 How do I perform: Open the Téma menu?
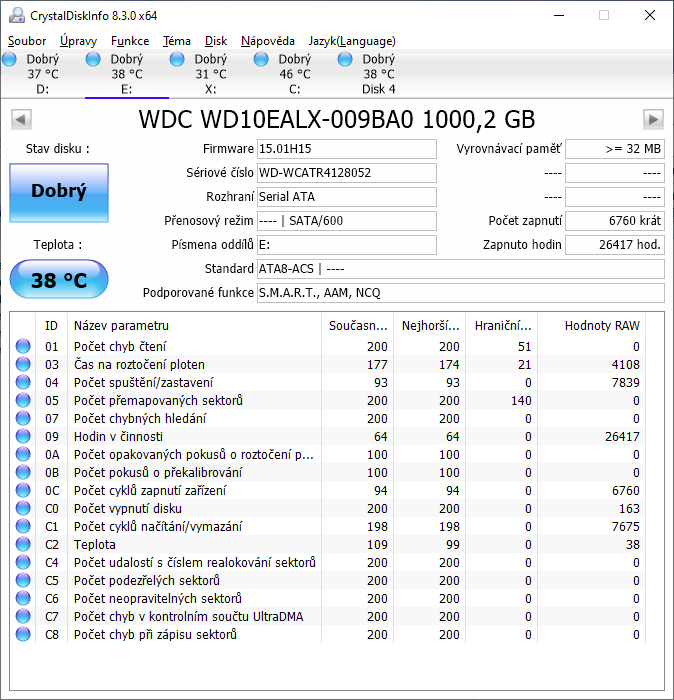pos(177,41)
